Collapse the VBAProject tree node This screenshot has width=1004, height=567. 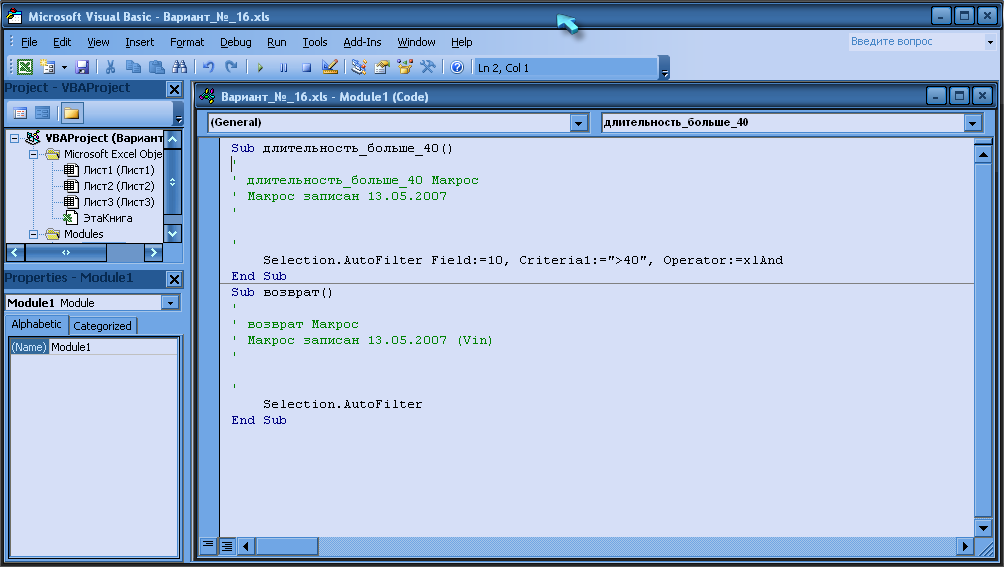click(14, 138)
